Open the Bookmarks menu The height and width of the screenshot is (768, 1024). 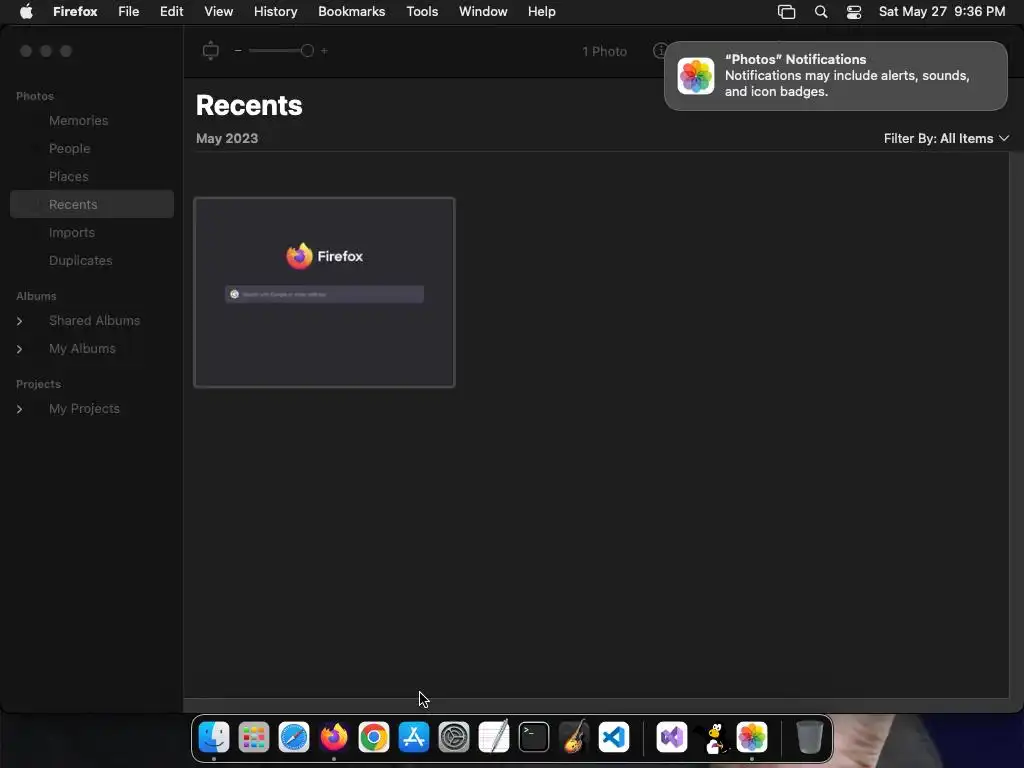click(351, 12)
